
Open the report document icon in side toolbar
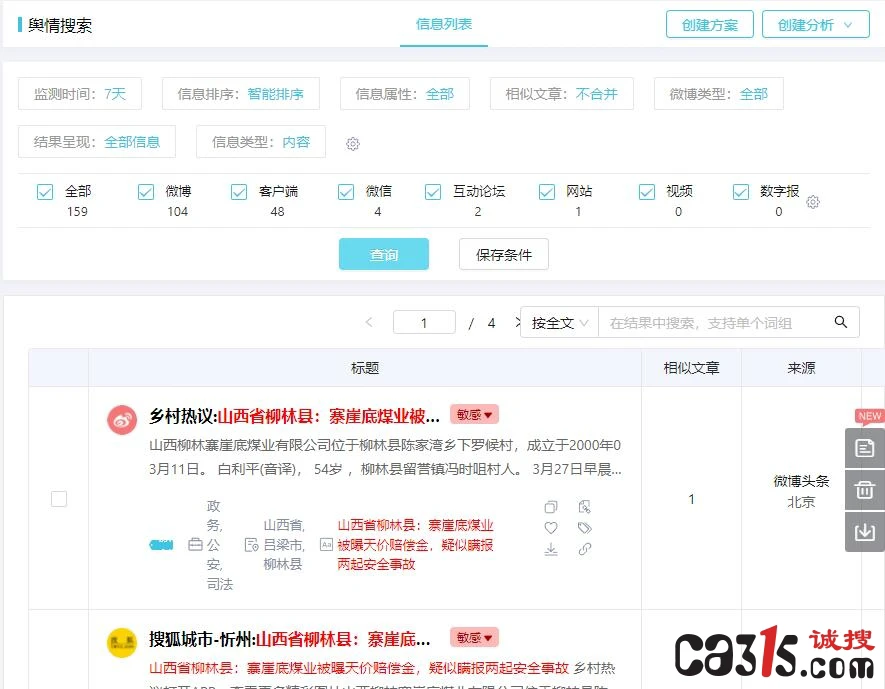[864, 448]
